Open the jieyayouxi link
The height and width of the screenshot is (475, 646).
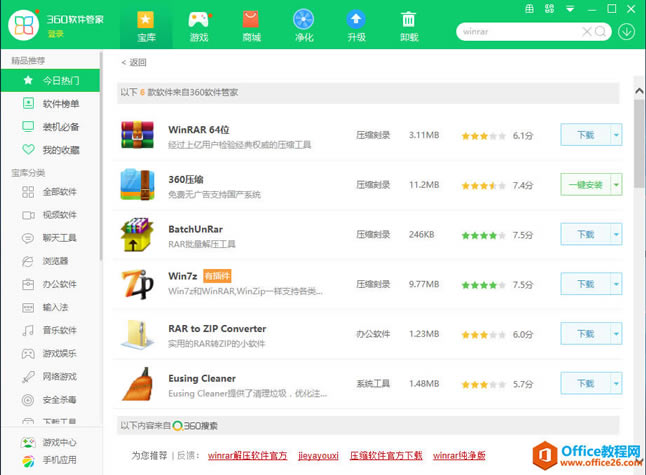click(318, 456)
